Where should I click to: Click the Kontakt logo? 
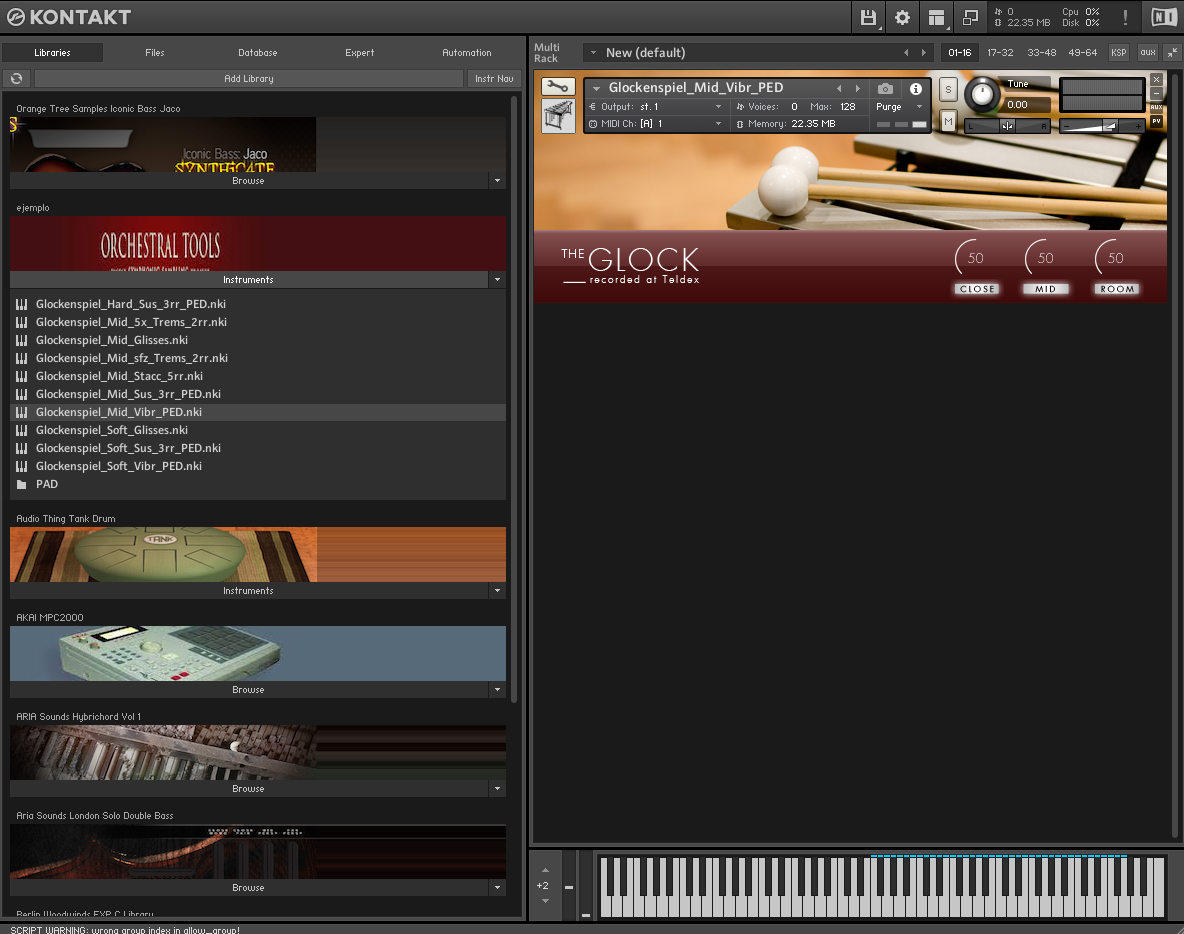pyautogui.click(x=69, y=17)
